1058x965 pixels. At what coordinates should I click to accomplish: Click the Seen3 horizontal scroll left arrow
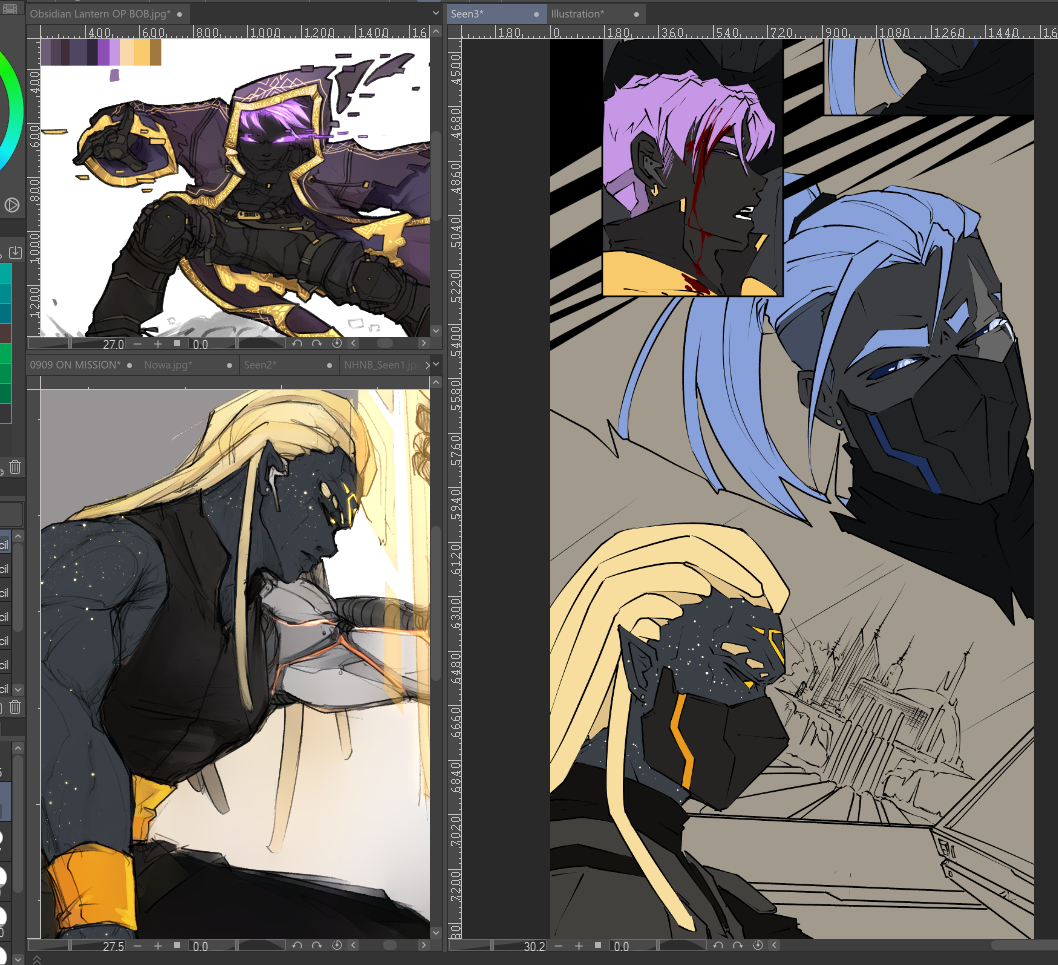click(774, 945)
